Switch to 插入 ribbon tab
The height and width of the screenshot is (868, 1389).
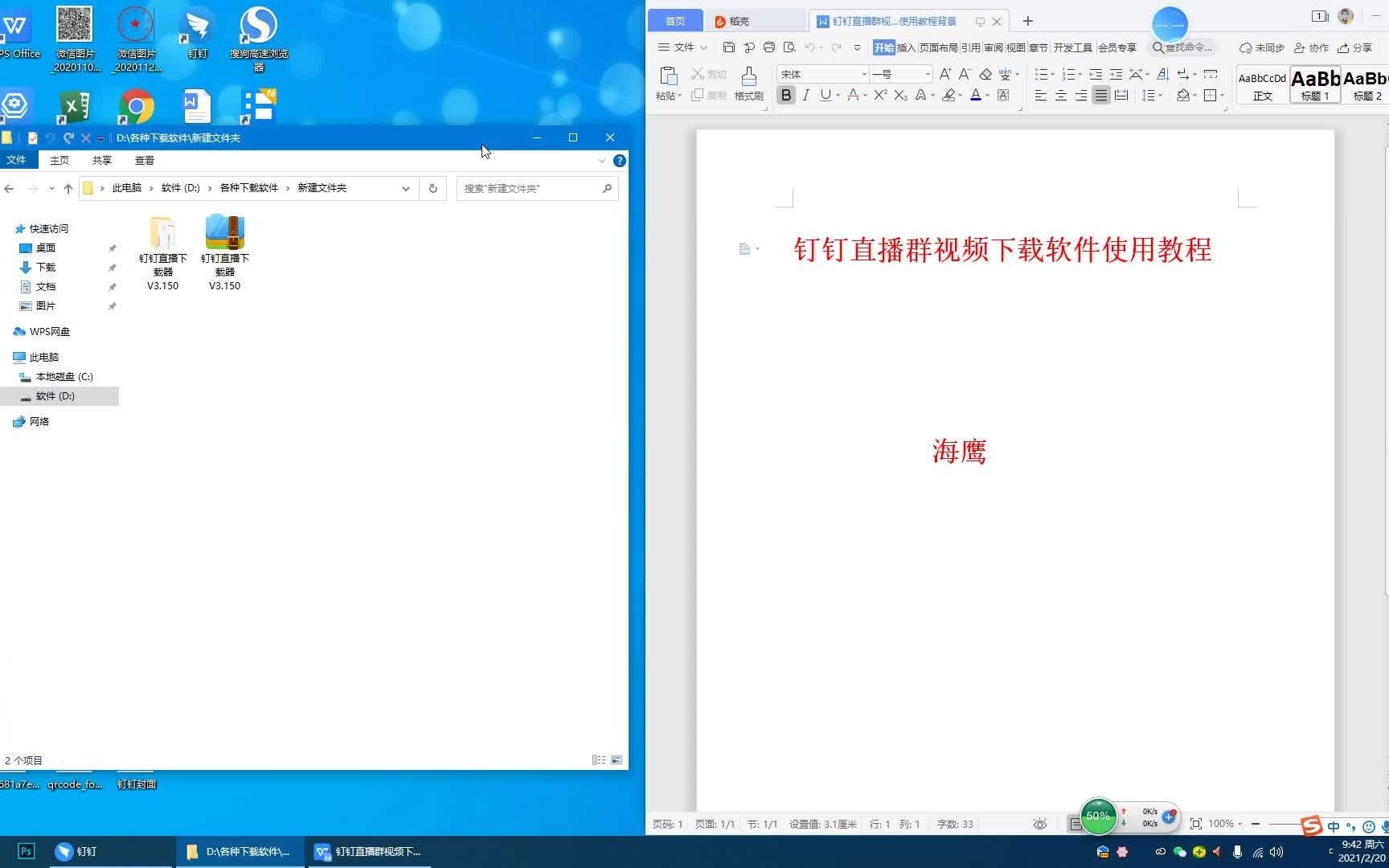906,47
